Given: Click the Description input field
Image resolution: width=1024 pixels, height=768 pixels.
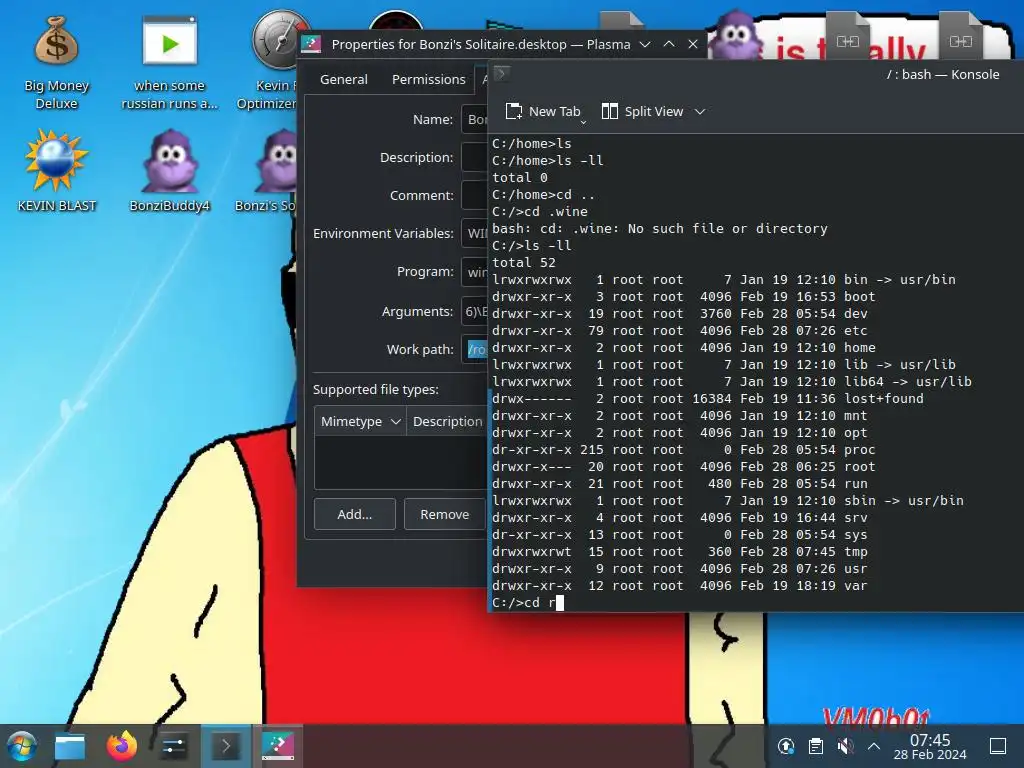Looking at the screenshot, I should [475, 157].
